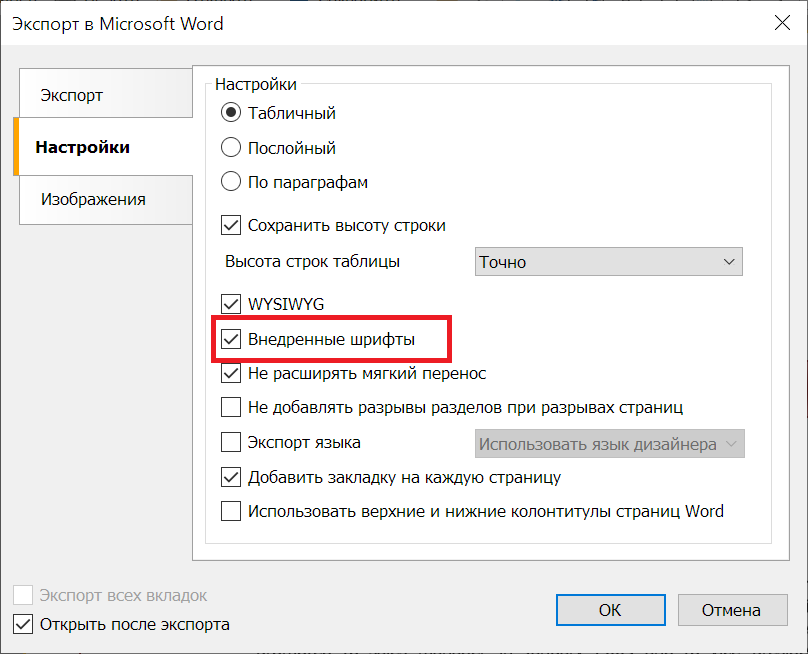
Task: Open the Использовать язык дизайнера dropdown
Action: point(608,444)
